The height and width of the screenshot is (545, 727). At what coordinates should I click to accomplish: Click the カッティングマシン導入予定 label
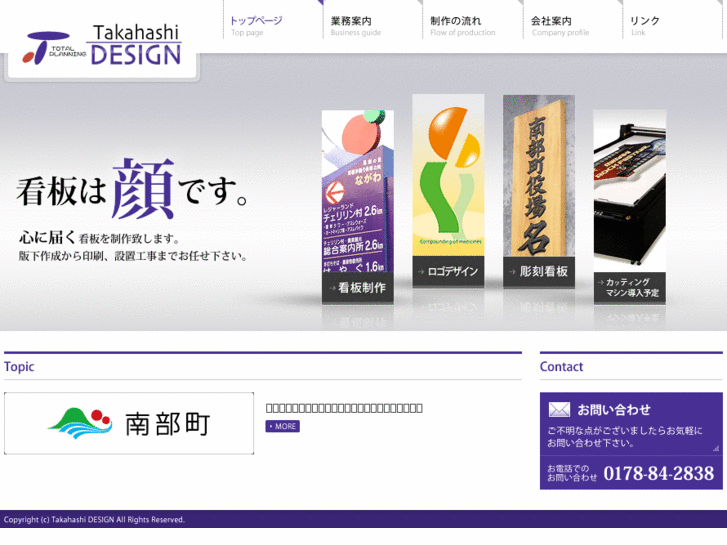click(x=630, y=288)
